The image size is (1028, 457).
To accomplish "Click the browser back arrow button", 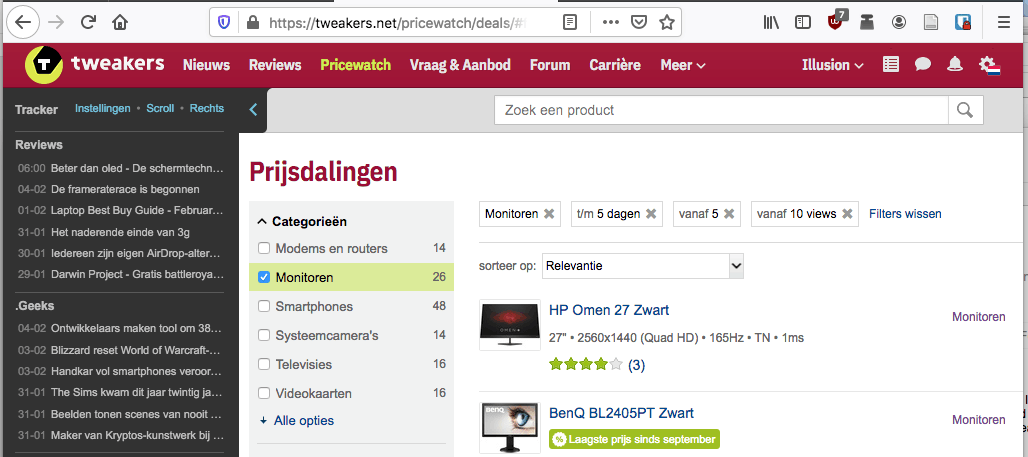I will point(23,22).
